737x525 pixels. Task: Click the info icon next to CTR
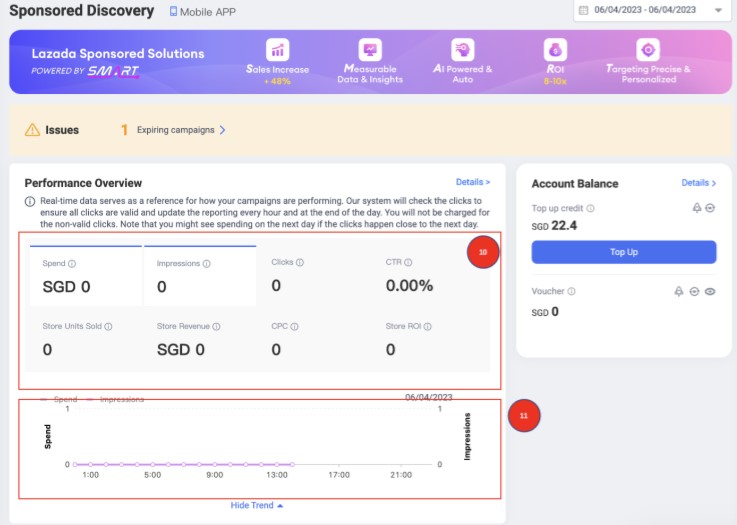pyautogui.click(x=409, y=262)
